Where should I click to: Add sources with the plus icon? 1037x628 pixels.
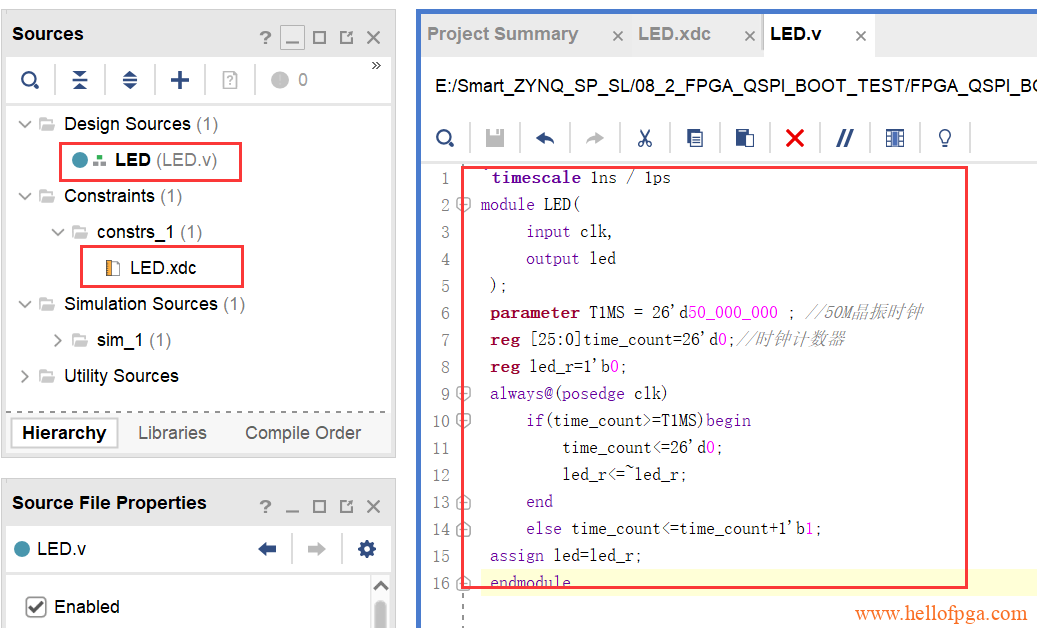click(x=180, y=80)
